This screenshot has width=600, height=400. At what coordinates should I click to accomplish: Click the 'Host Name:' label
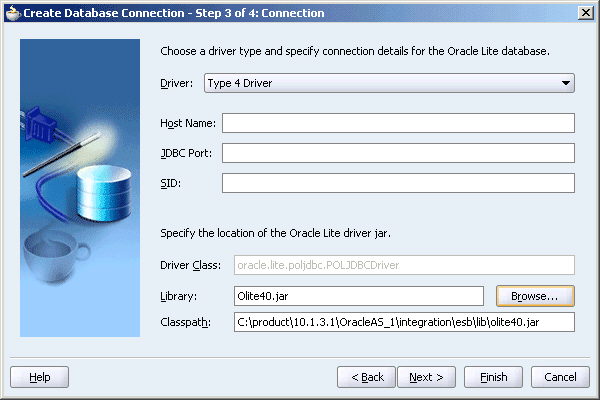coord(188,123)
